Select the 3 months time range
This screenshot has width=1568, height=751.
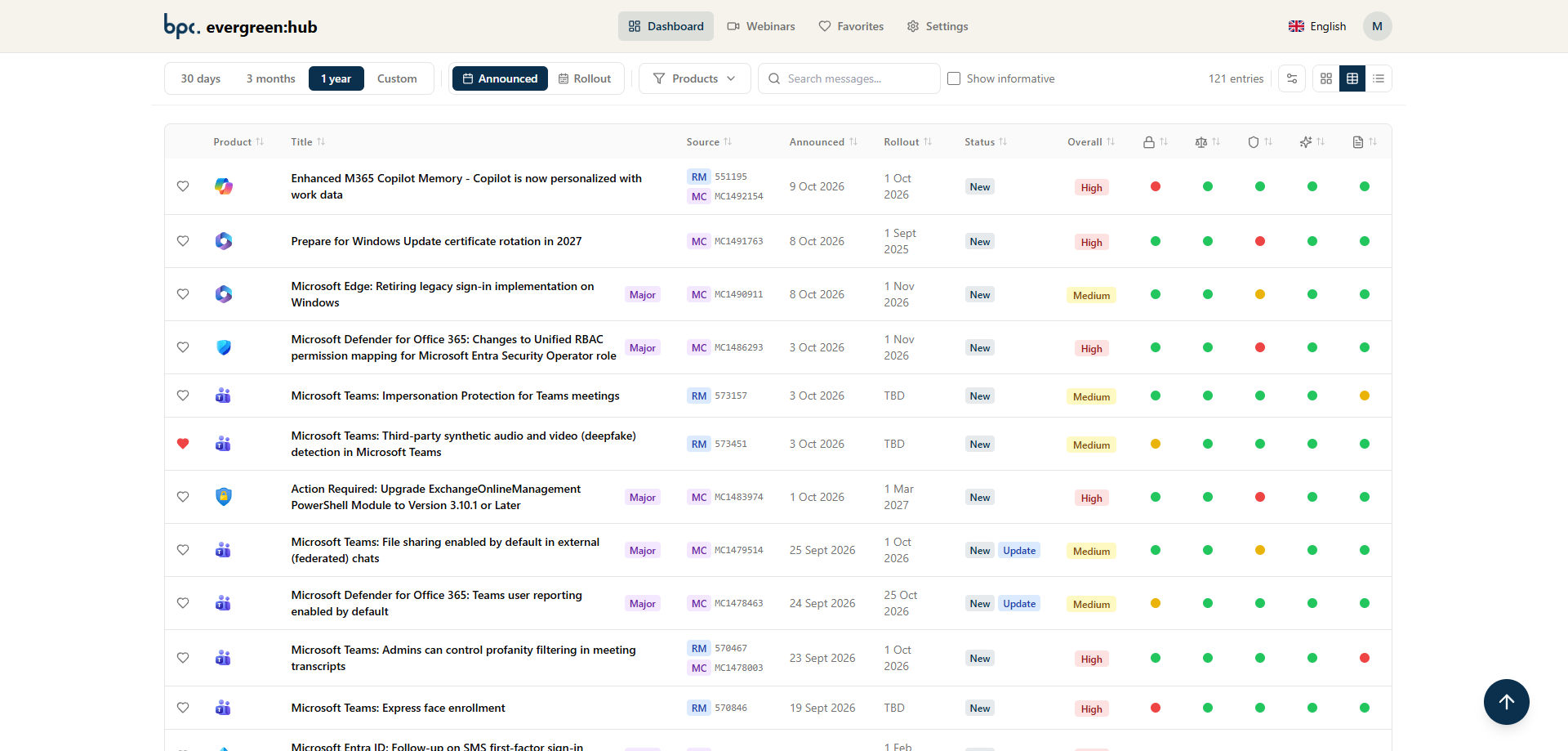271,78
